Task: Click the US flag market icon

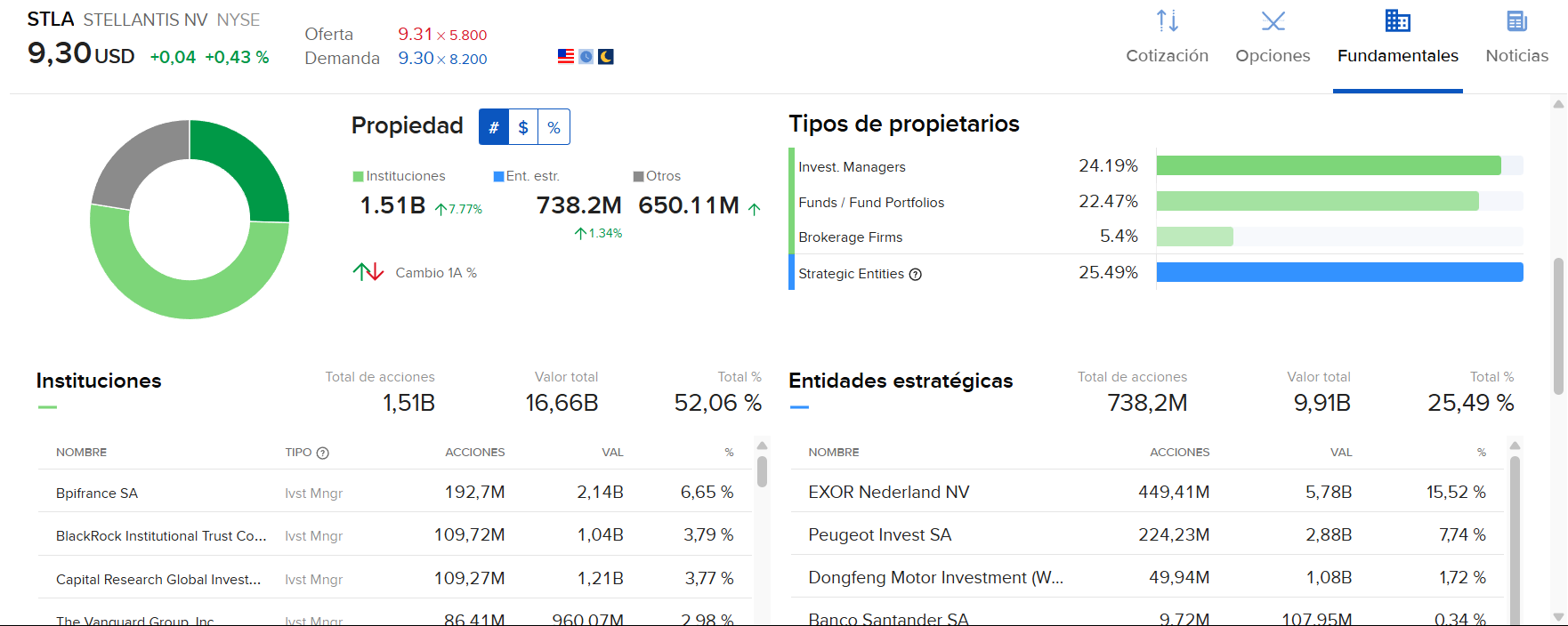Action: click(x=566, y=57)
